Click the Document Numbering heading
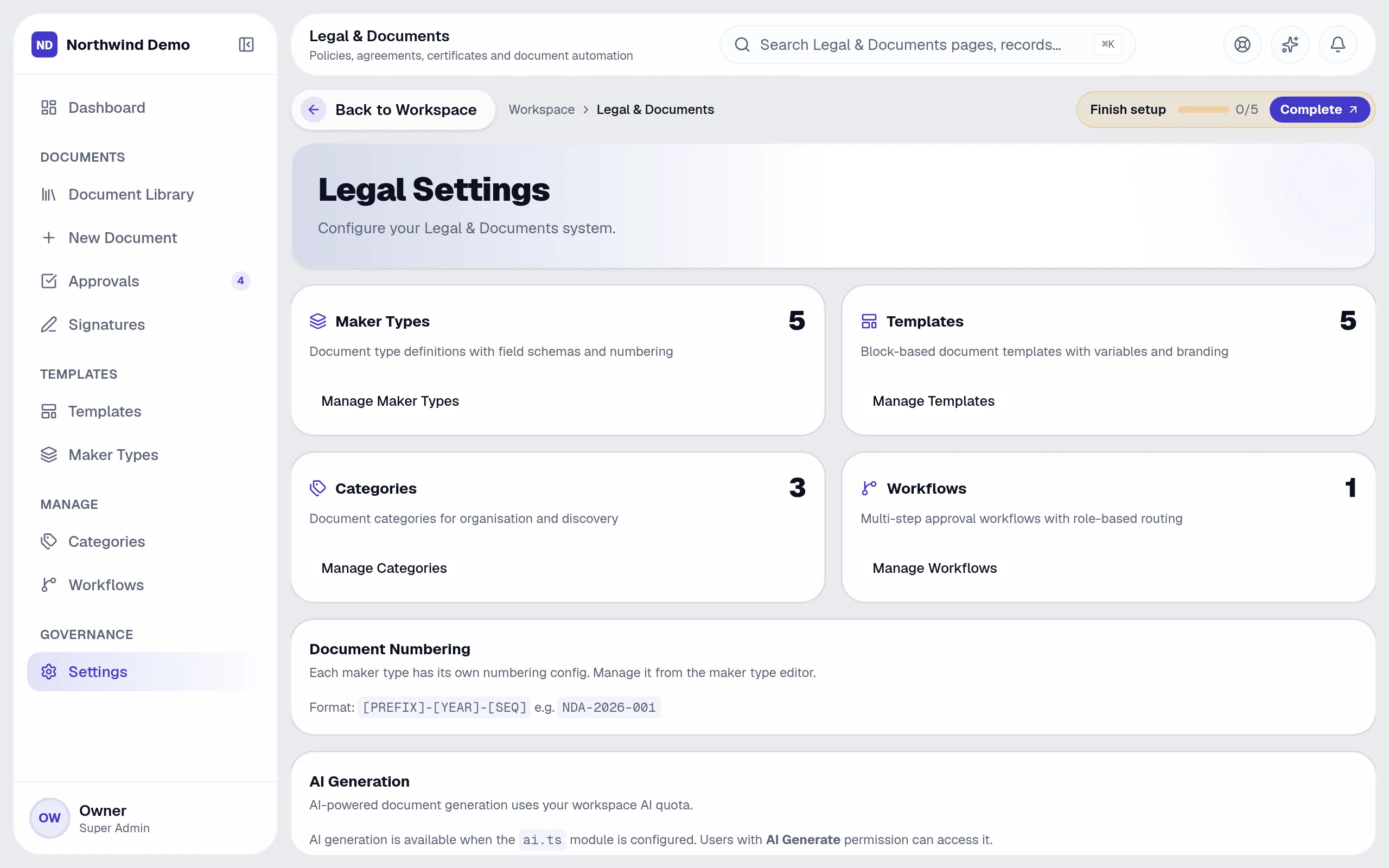 coord(390,649)
